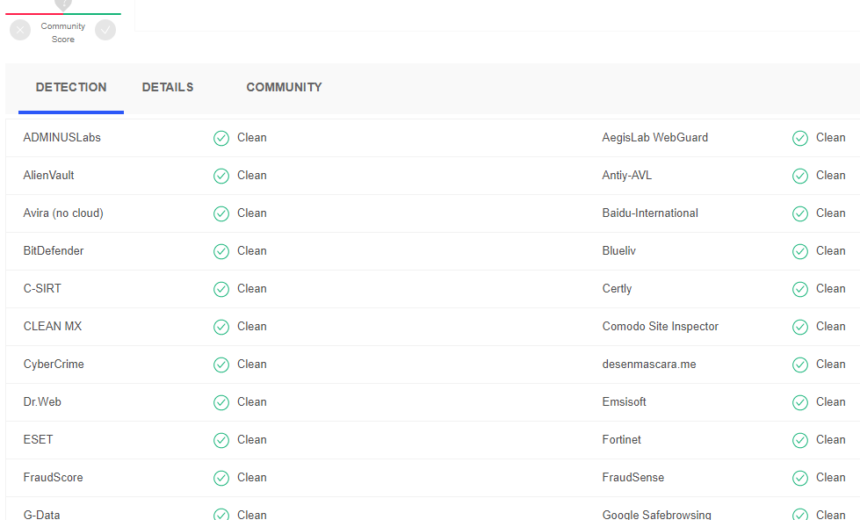
Task: Click the negative community vote X button
Action: pos(20,30)
